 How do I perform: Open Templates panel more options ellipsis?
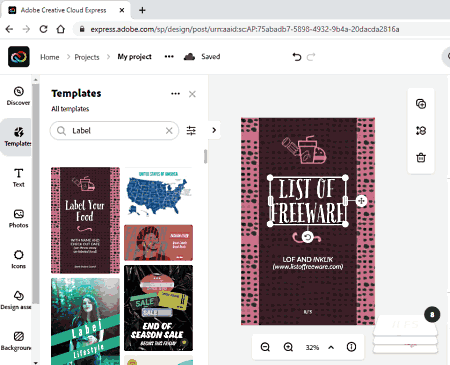pyautogui.click(x=175, y=94)
